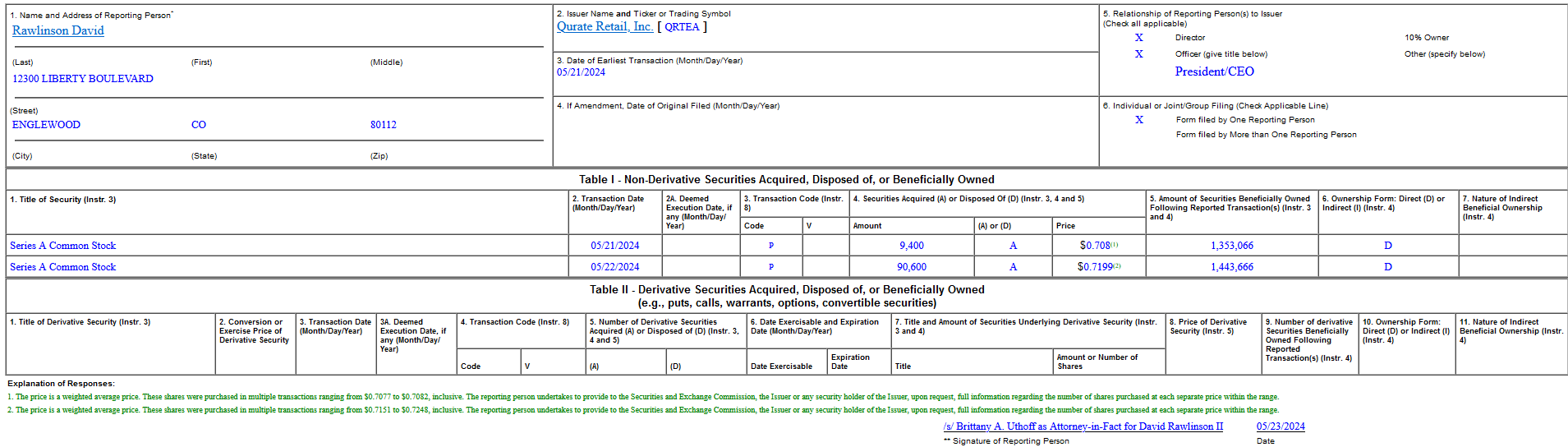
Task: Toggle Form filed by One Reporting Person mark
Action: click(1138, 120)
